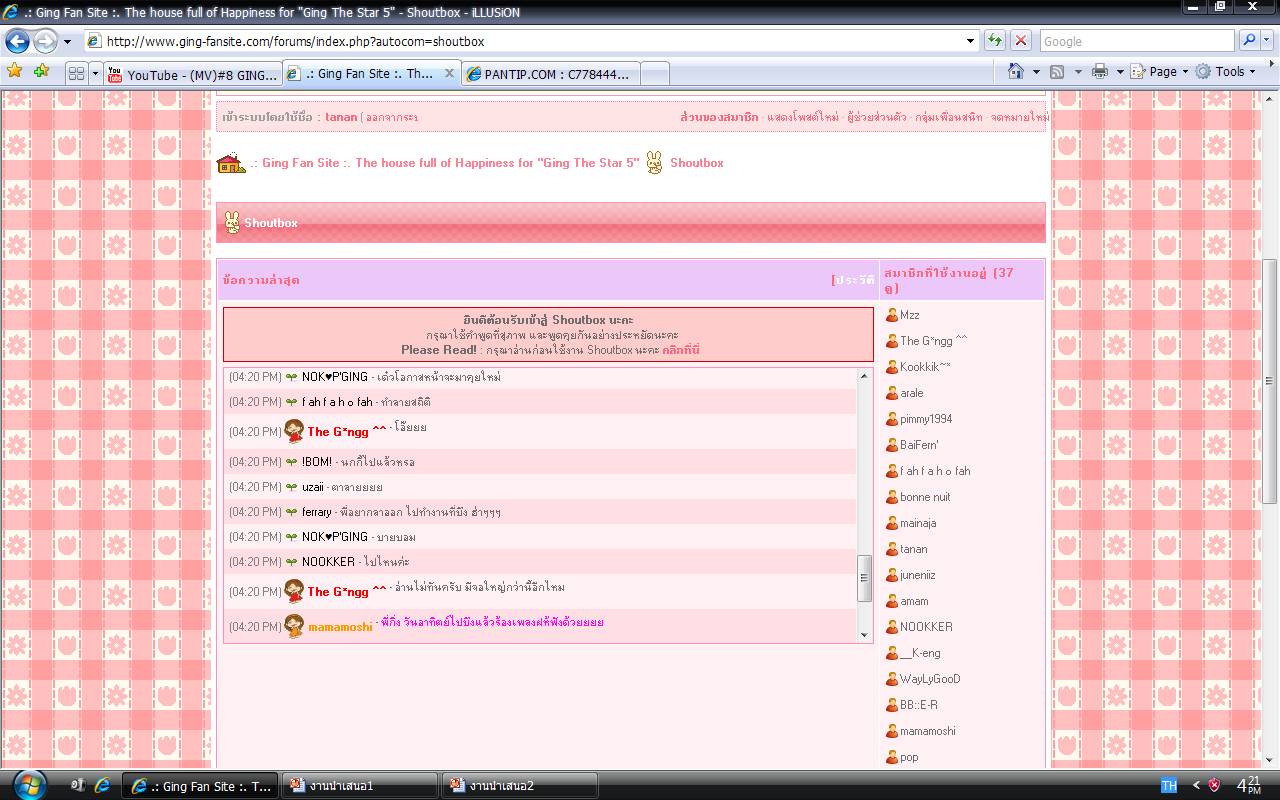The height and width of the screenshot is (800, 1280).
Task: Open member arale in online list
Action: (912, 393)
